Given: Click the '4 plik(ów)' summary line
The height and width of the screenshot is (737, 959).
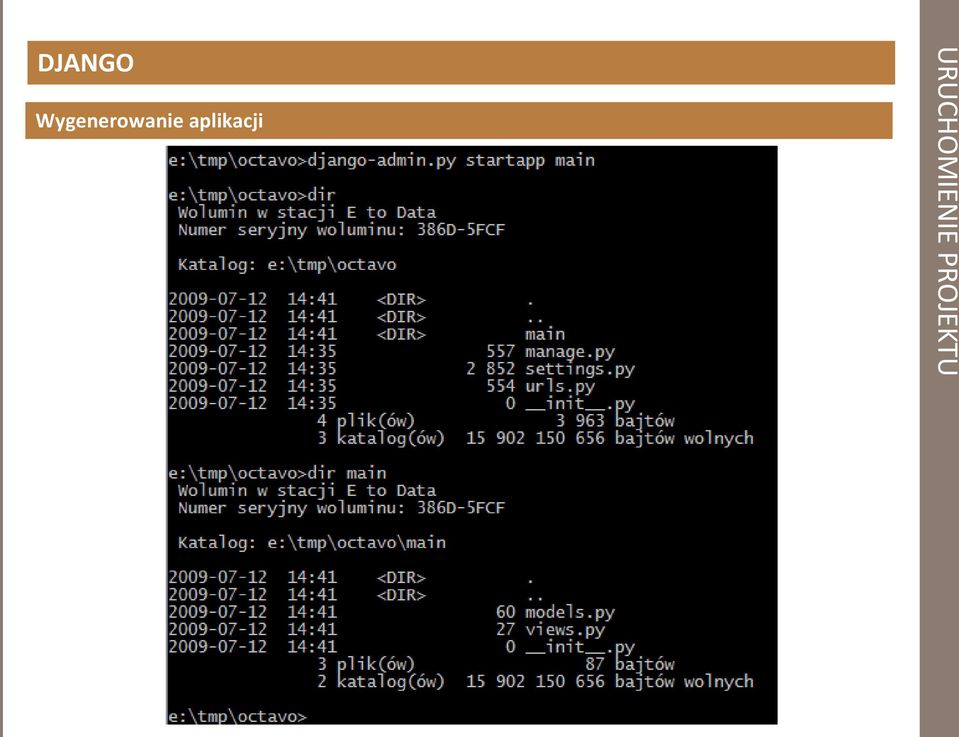Looking at the screenshot, I should point(366,421).
